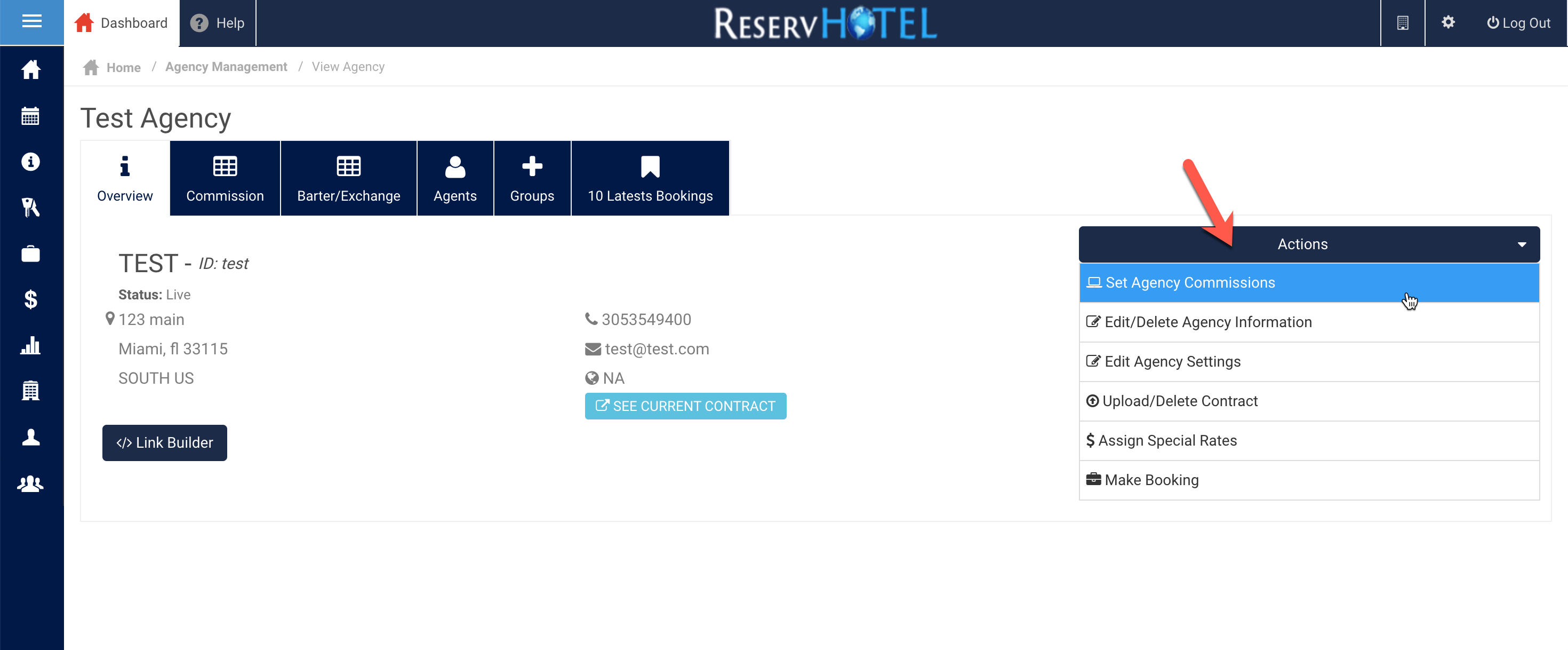Follow the Agency Management breadcrumb link
The height and width of the screenshot is (650, 1568).
[226, 67]
